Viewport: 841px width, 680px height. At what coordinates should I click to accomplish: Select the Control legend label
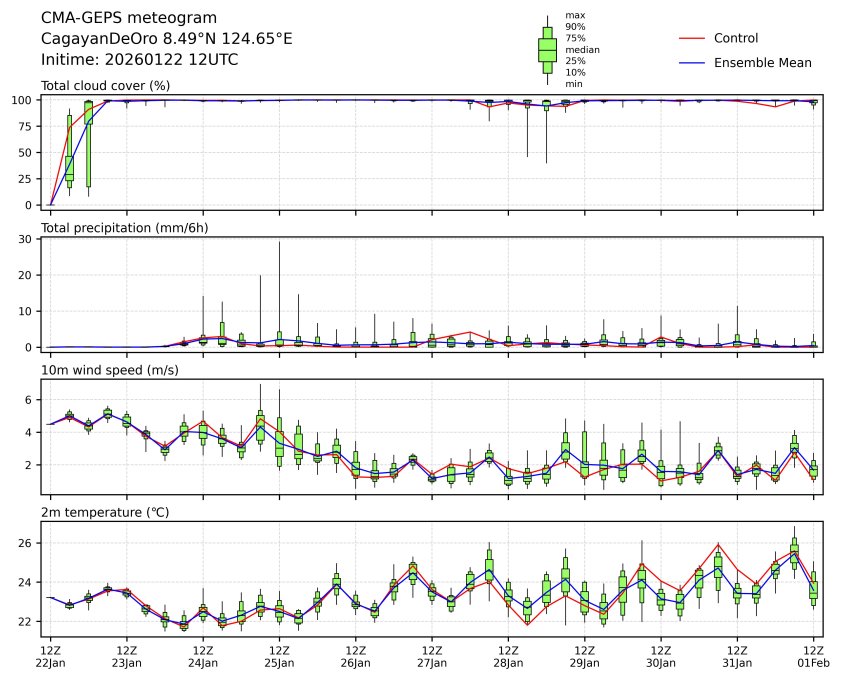click(736, 38)
